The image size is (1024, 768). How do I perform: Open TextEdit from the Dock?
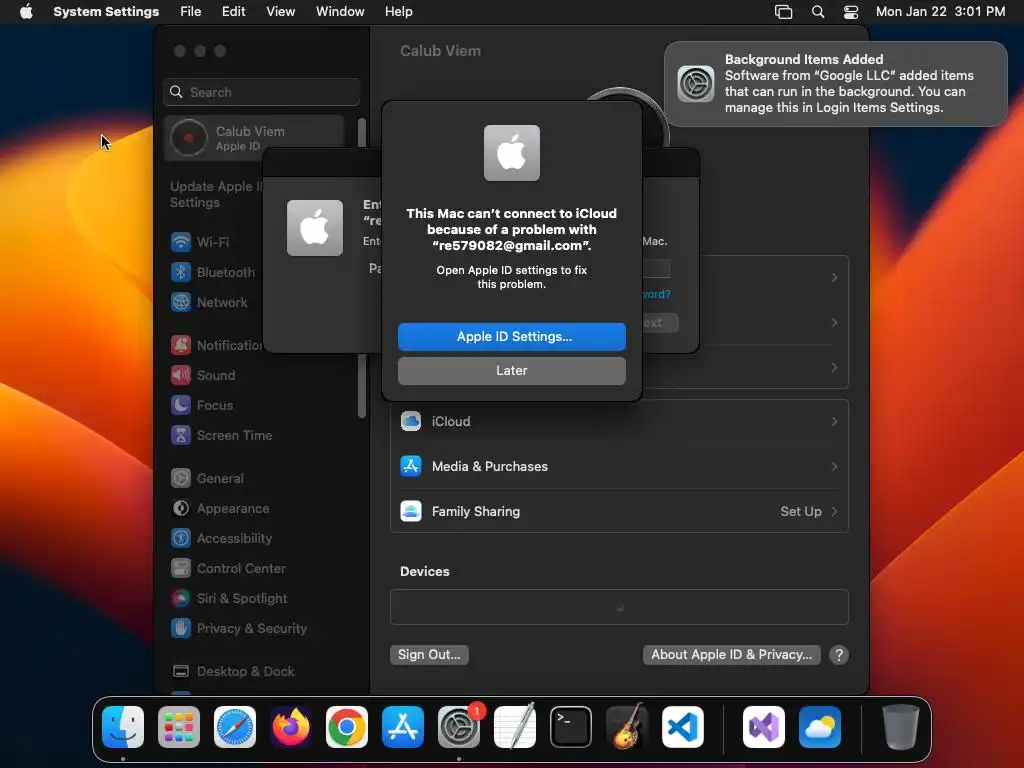[515, 727]
